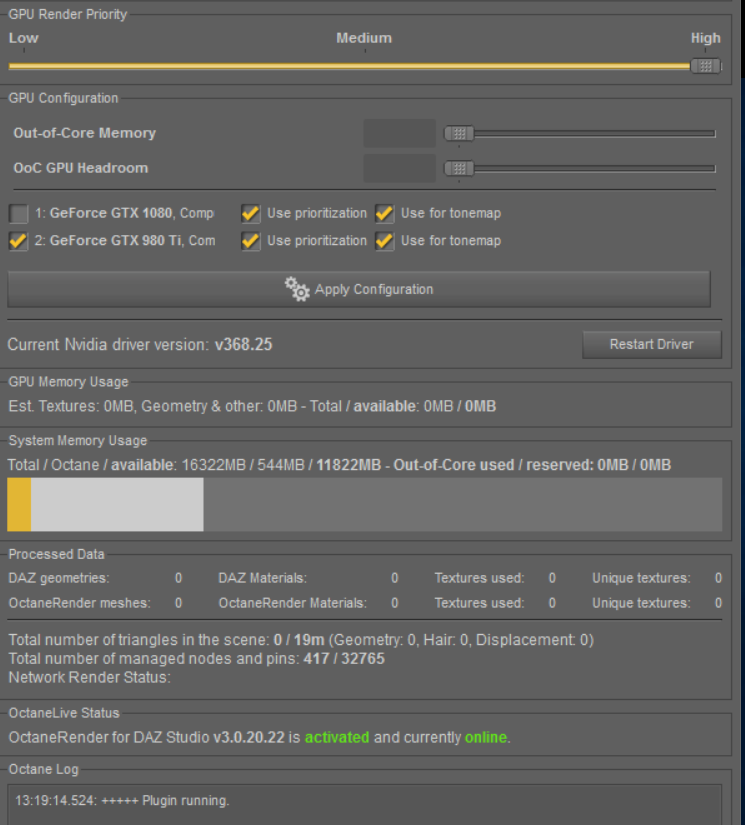Uncheck the GeForce GTX 980 Ti GPU checkbox

point(18,241)
